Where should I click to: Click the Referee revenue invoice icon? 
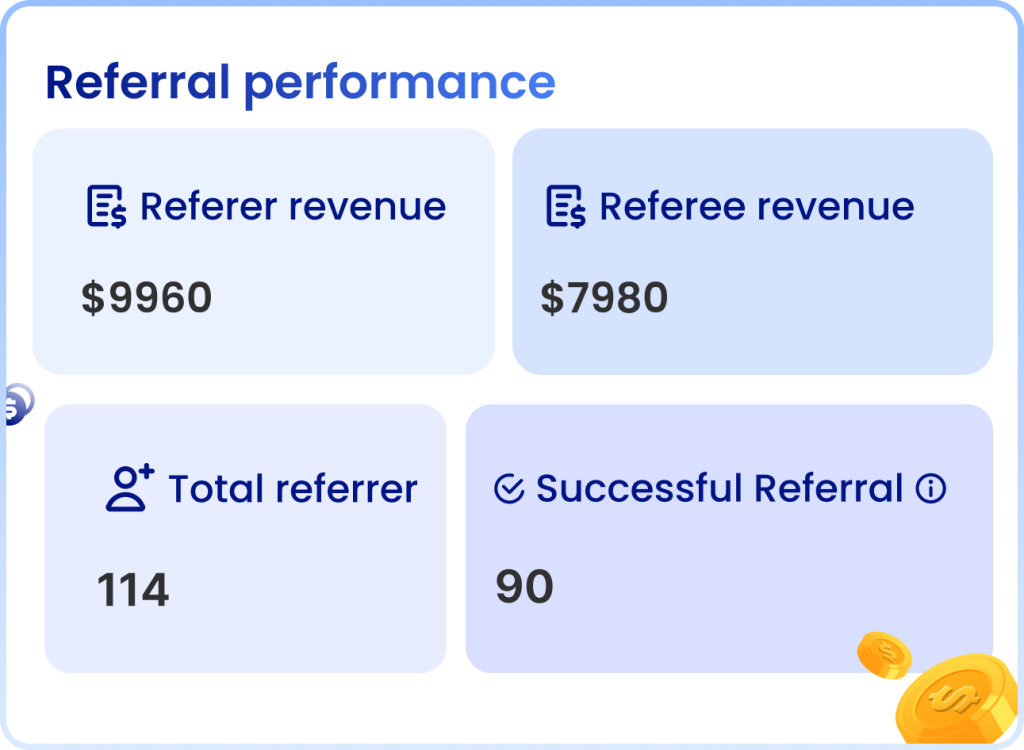pos(566,206)
